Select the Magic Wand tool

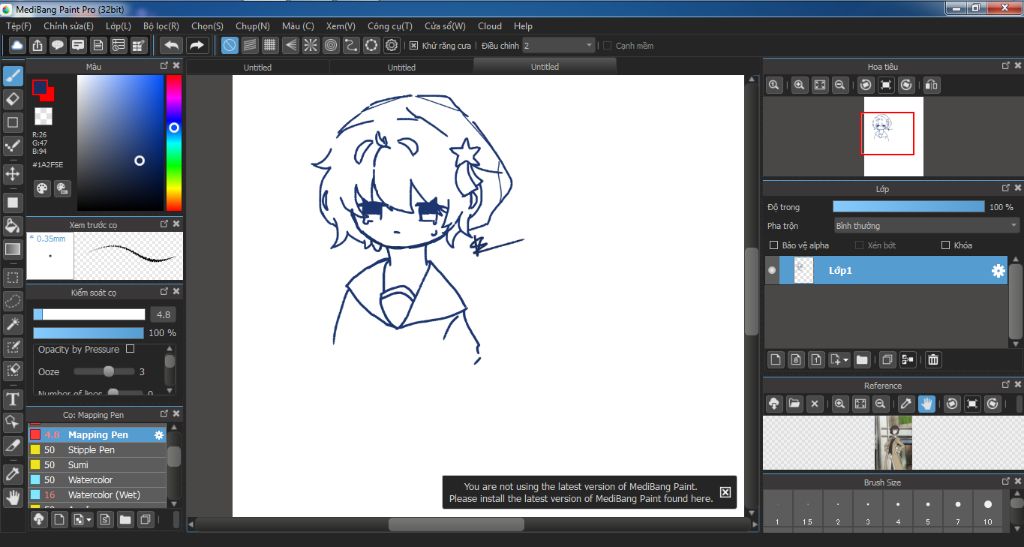point(12,324)
